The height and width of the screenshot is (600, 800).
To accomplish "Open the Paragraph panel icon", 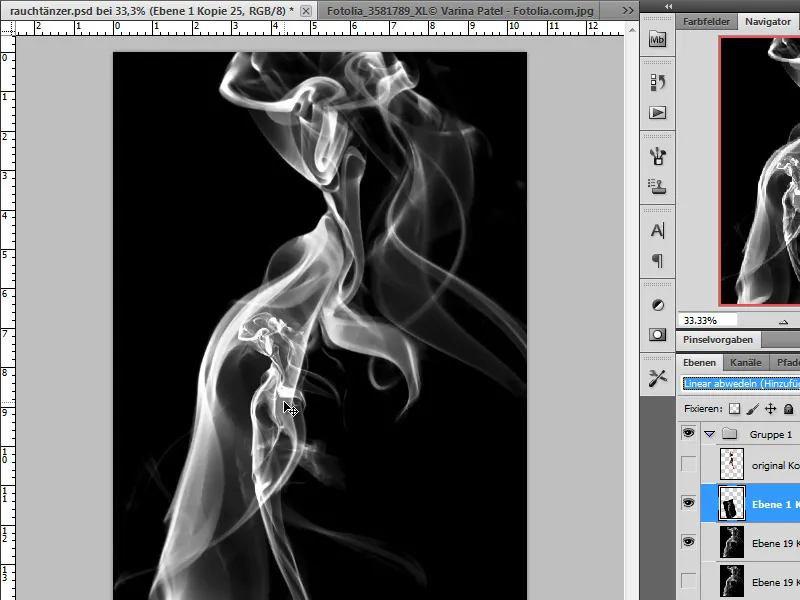I will pos(657,261).
